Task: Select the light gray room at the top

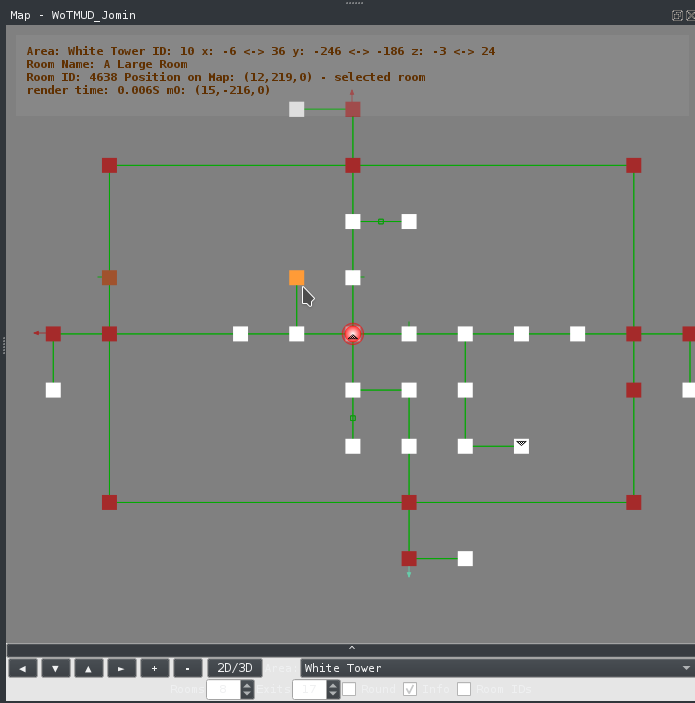Action: (296, 109)
